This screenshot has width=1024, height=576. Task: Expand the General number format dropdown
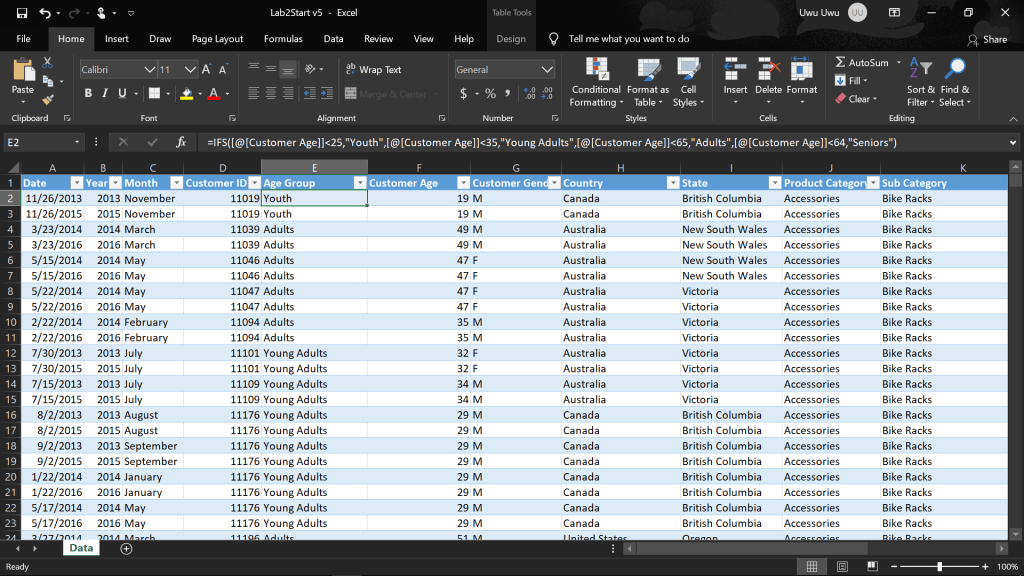coord(547,70)
